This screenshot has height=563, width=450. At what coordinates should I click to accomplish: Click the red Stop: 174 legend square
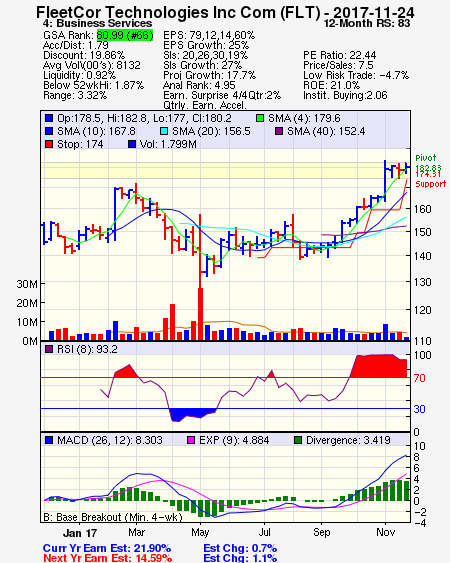49,144
